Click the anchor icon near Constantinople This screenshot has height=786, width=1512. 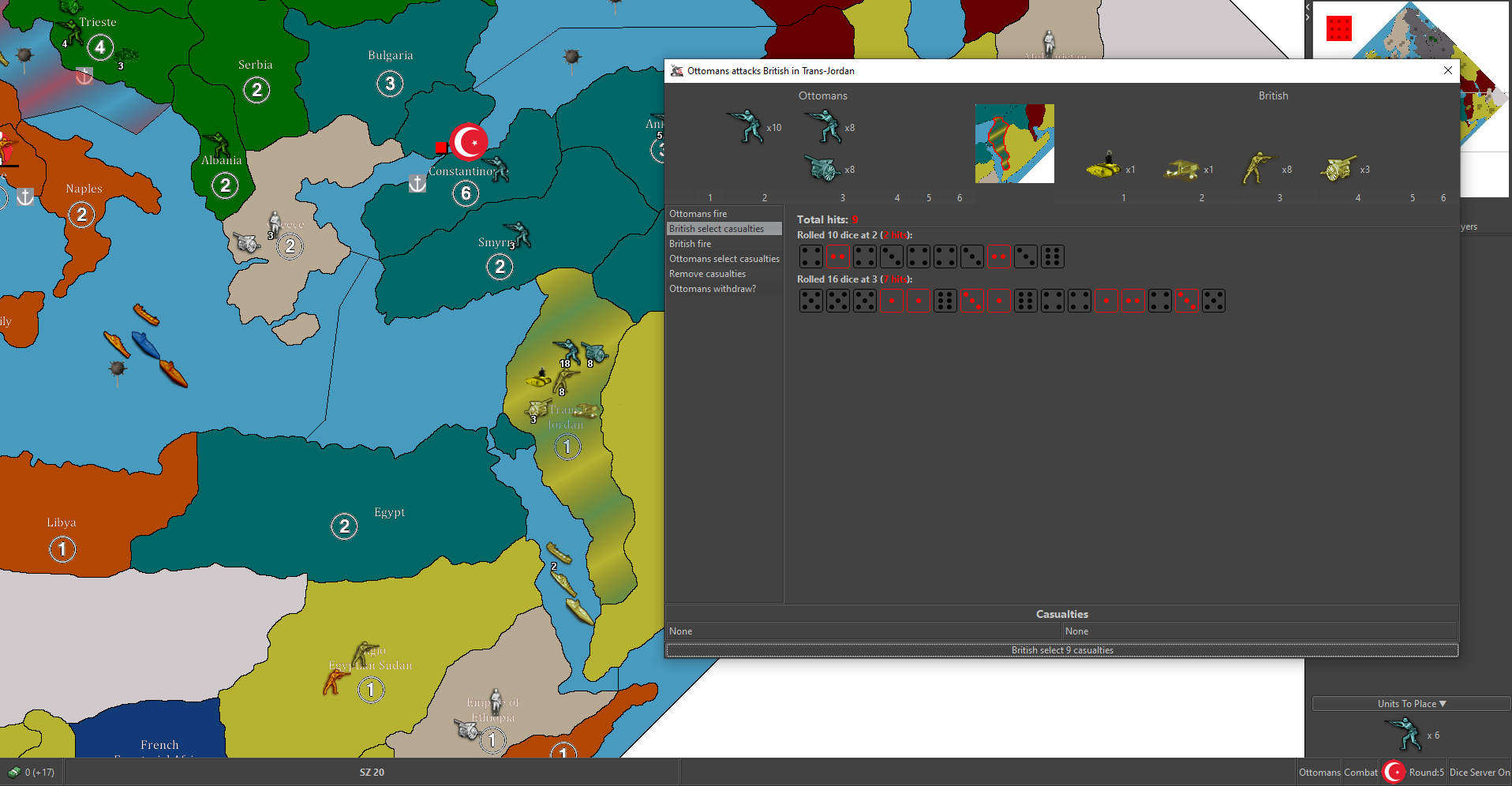(417, 184)
